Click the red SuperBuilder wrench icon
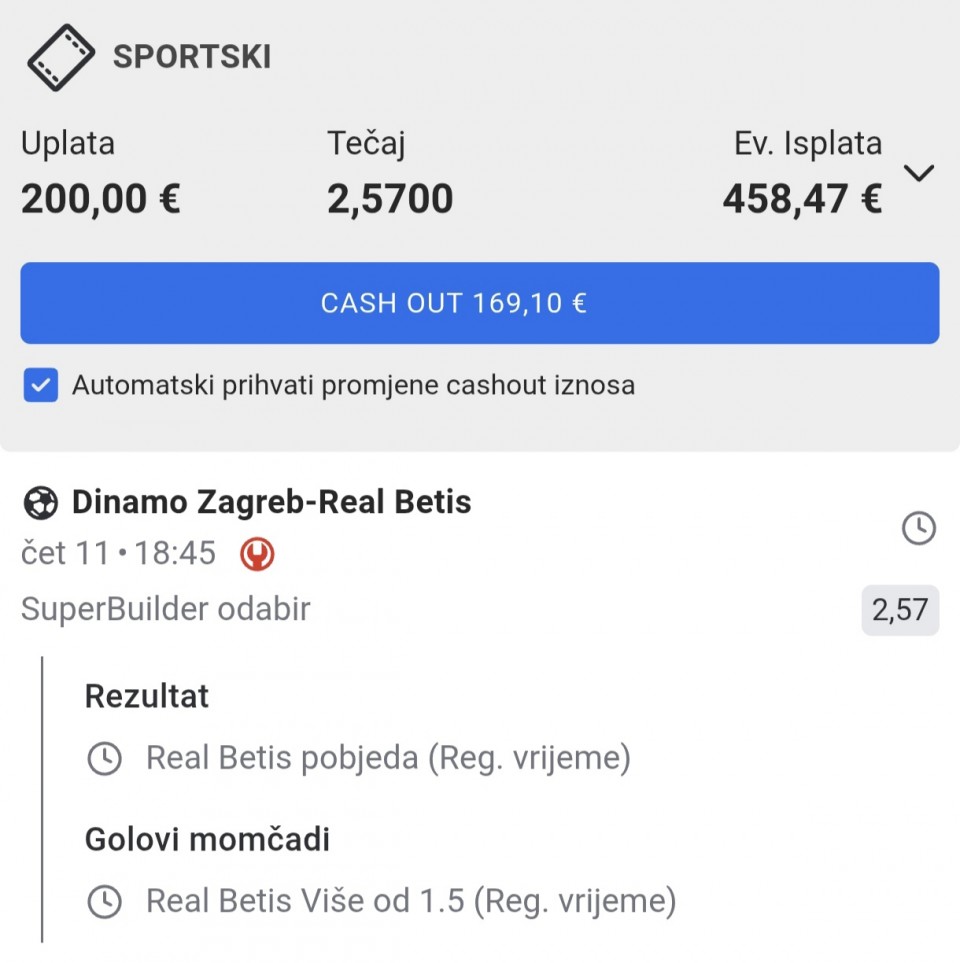This screenshot has height=963, width=960. pos(257,554)
